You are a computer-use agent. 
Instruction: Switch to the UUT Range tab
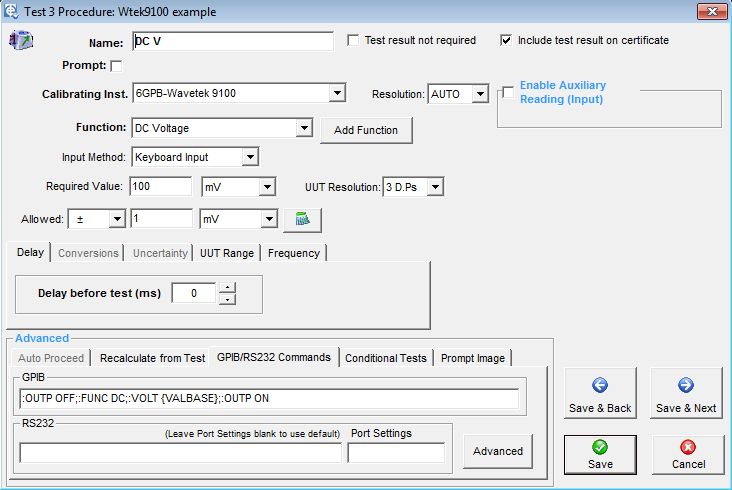tap(227, 253)
